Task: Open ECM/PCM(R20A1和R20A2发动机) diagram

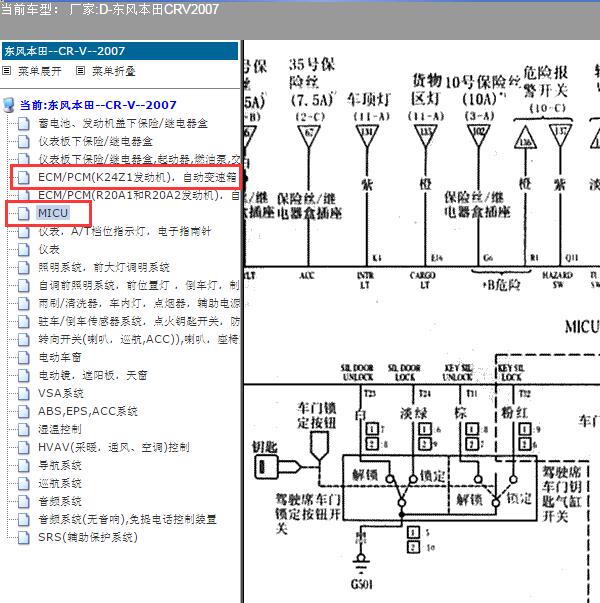Action: point(139,195)
